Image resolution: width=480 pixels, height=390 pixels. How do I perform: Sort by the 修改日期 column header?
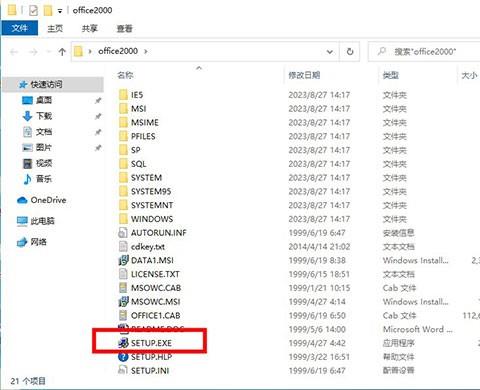[304, 75]
